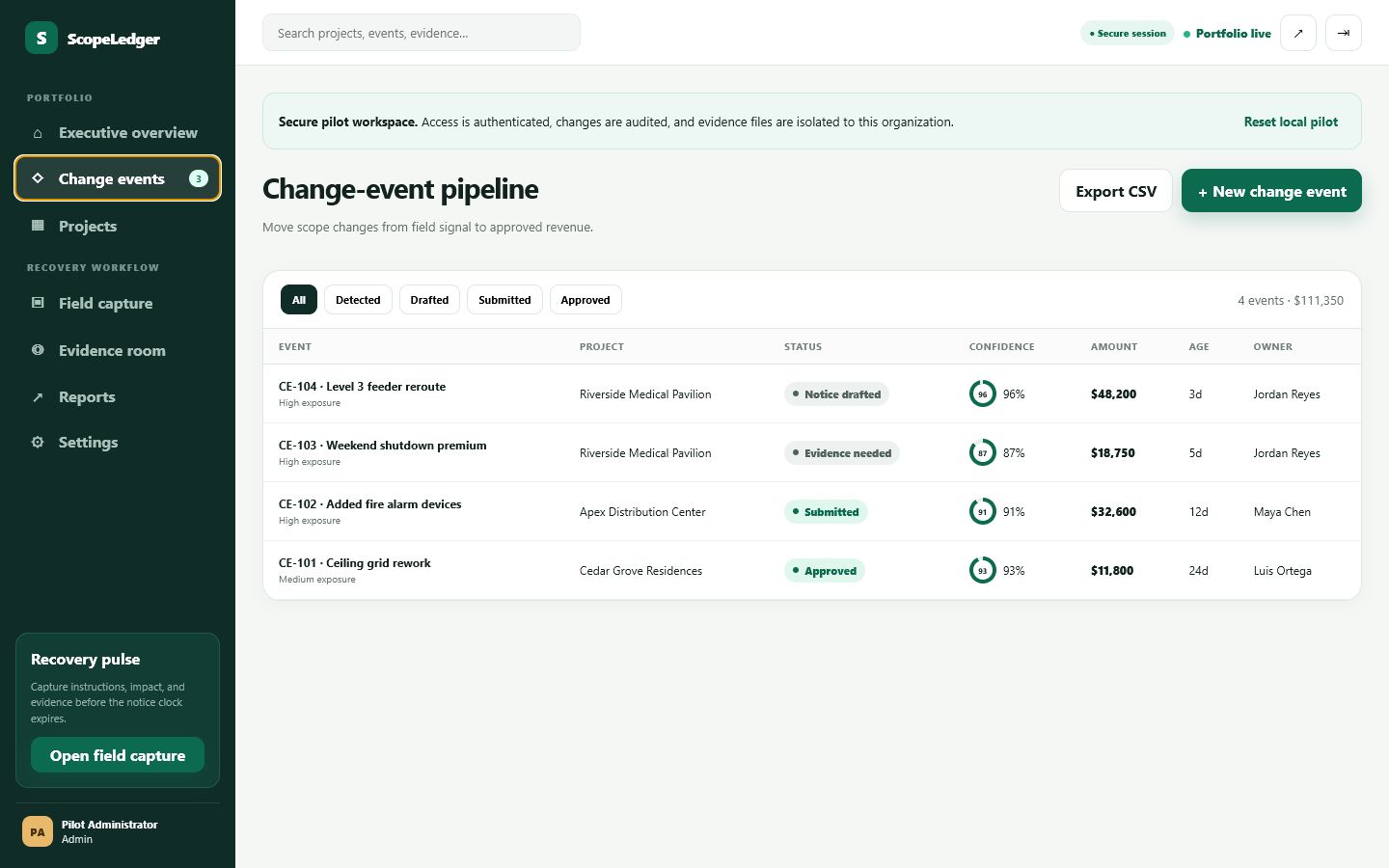Click the $32,600 amount
Viewport: 1389px width, 868px height.
point(1113,511)
